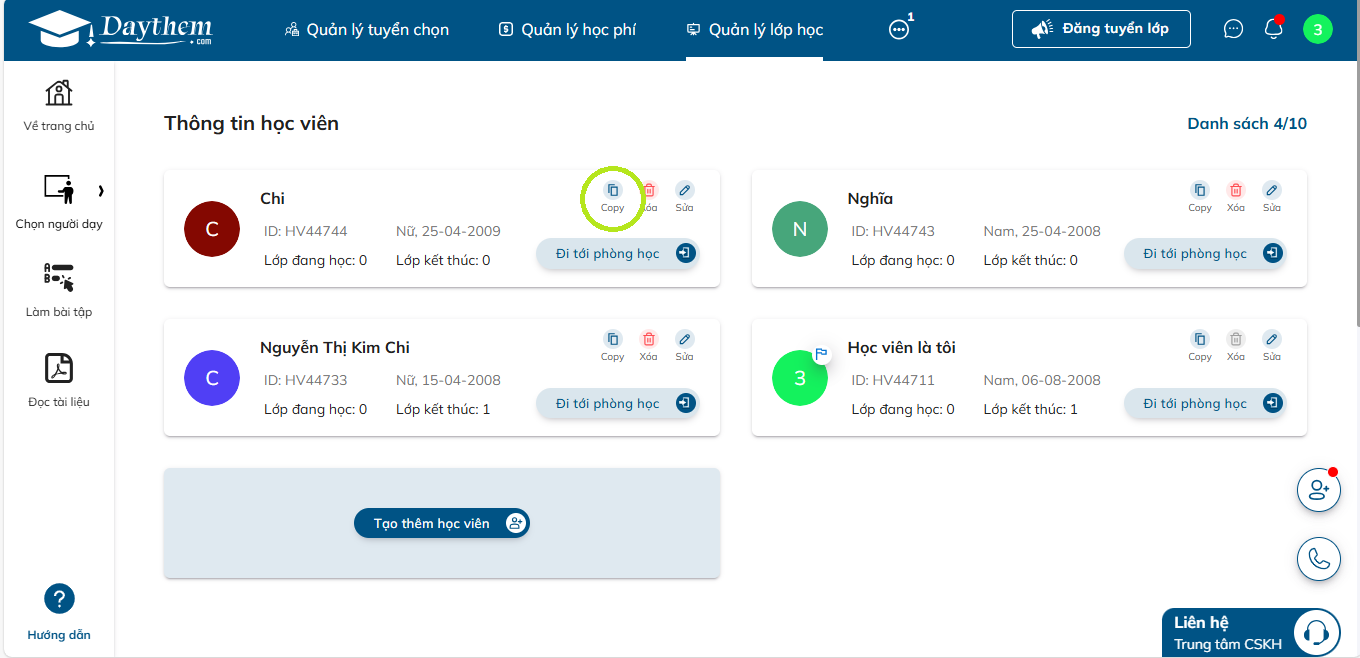Delete student Nguyễn Thị Kim Chi
The image size is (1360, 658).
[x=648, y=345]
